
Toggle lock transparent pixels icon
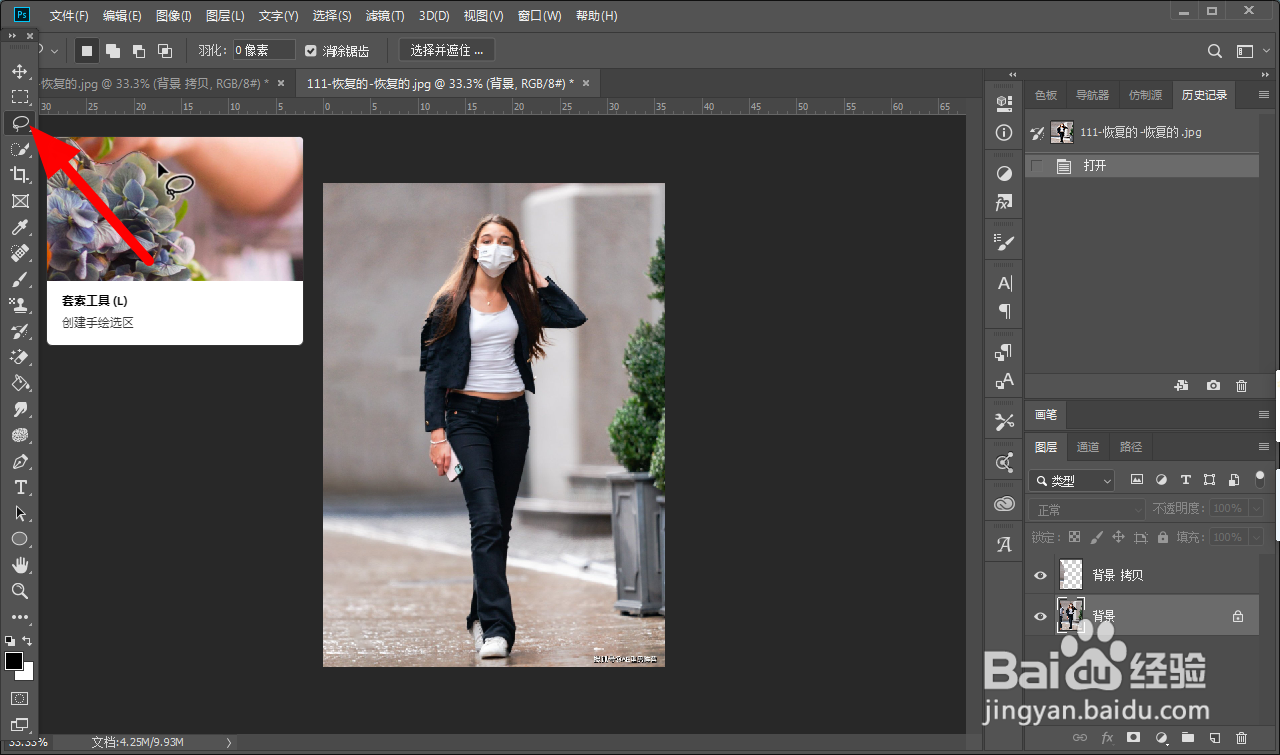[x=1074, y=537]
